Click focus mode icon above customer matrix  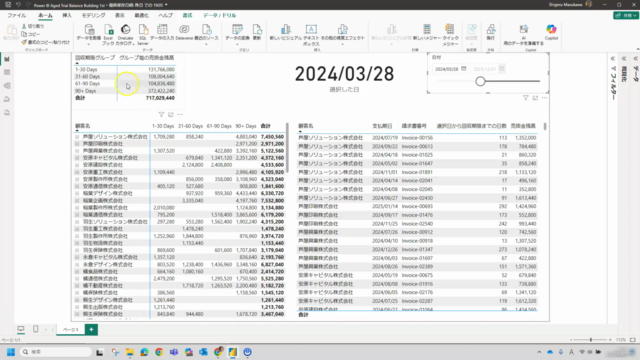(171, 115)
